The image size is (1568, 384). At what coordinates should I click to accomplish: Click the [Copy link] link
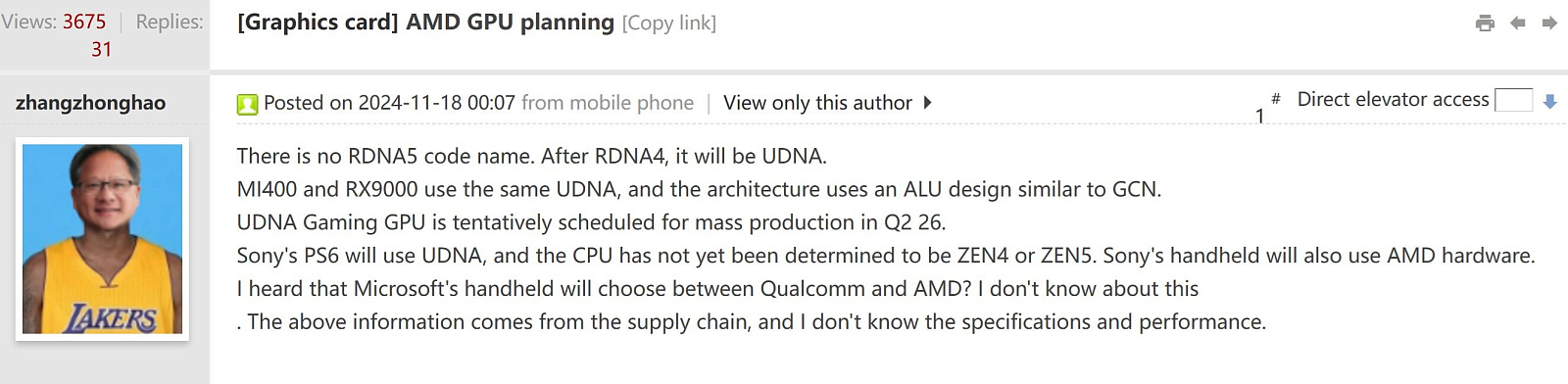(669, 23)
